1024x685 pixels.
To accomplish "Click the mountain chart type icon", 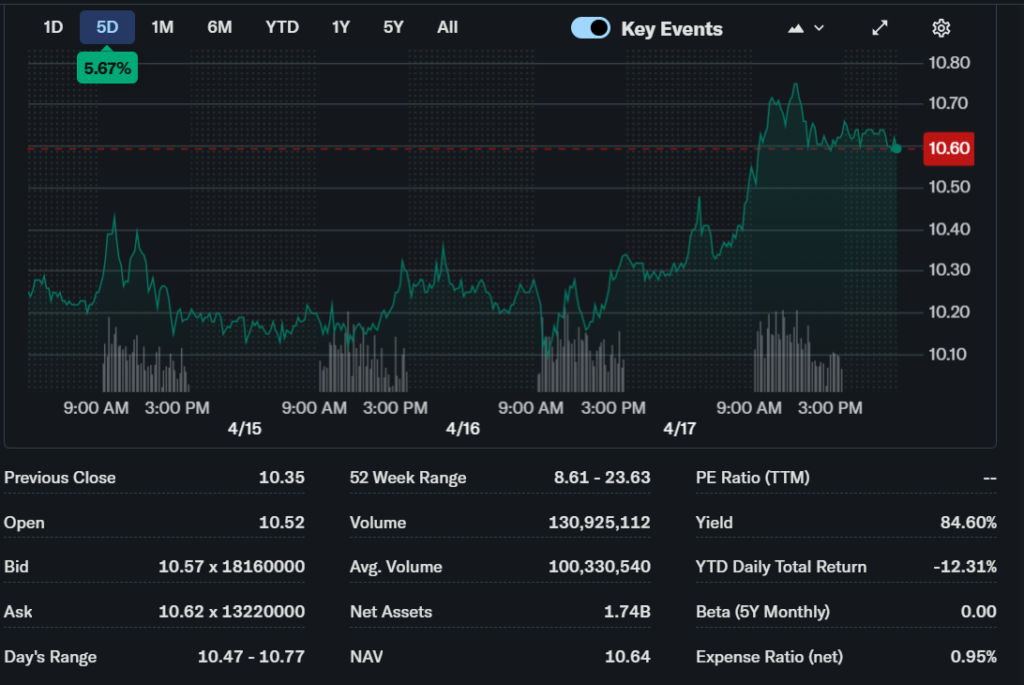I will pyautogui.click(x=796, y=28).
